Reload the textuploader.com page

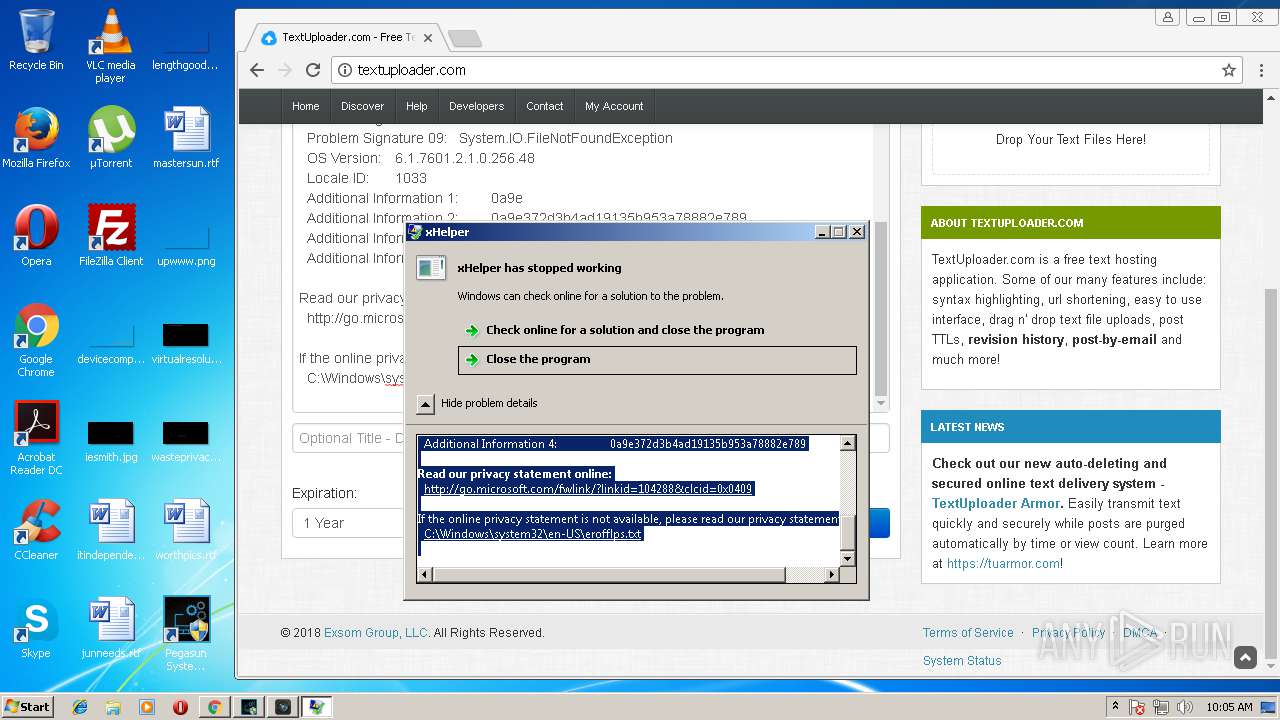(x=313, y=70)
